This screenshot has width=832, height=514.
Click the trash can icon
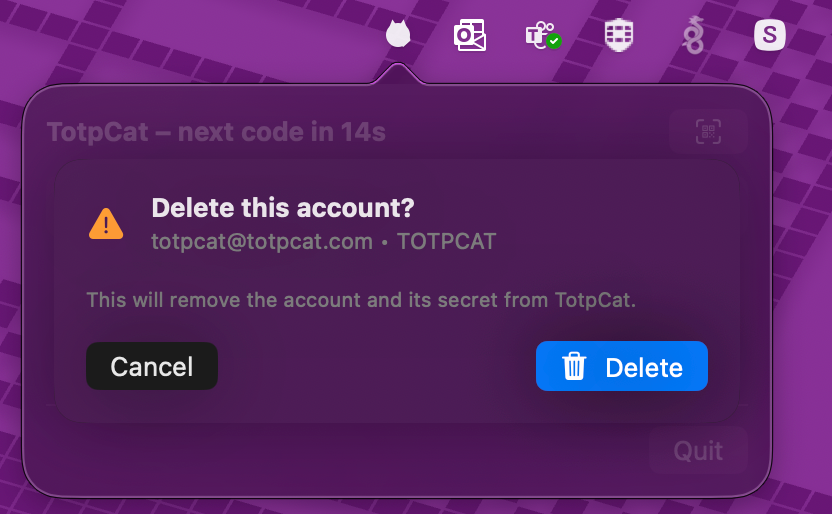pyautogui.click(x=574, y=367)
